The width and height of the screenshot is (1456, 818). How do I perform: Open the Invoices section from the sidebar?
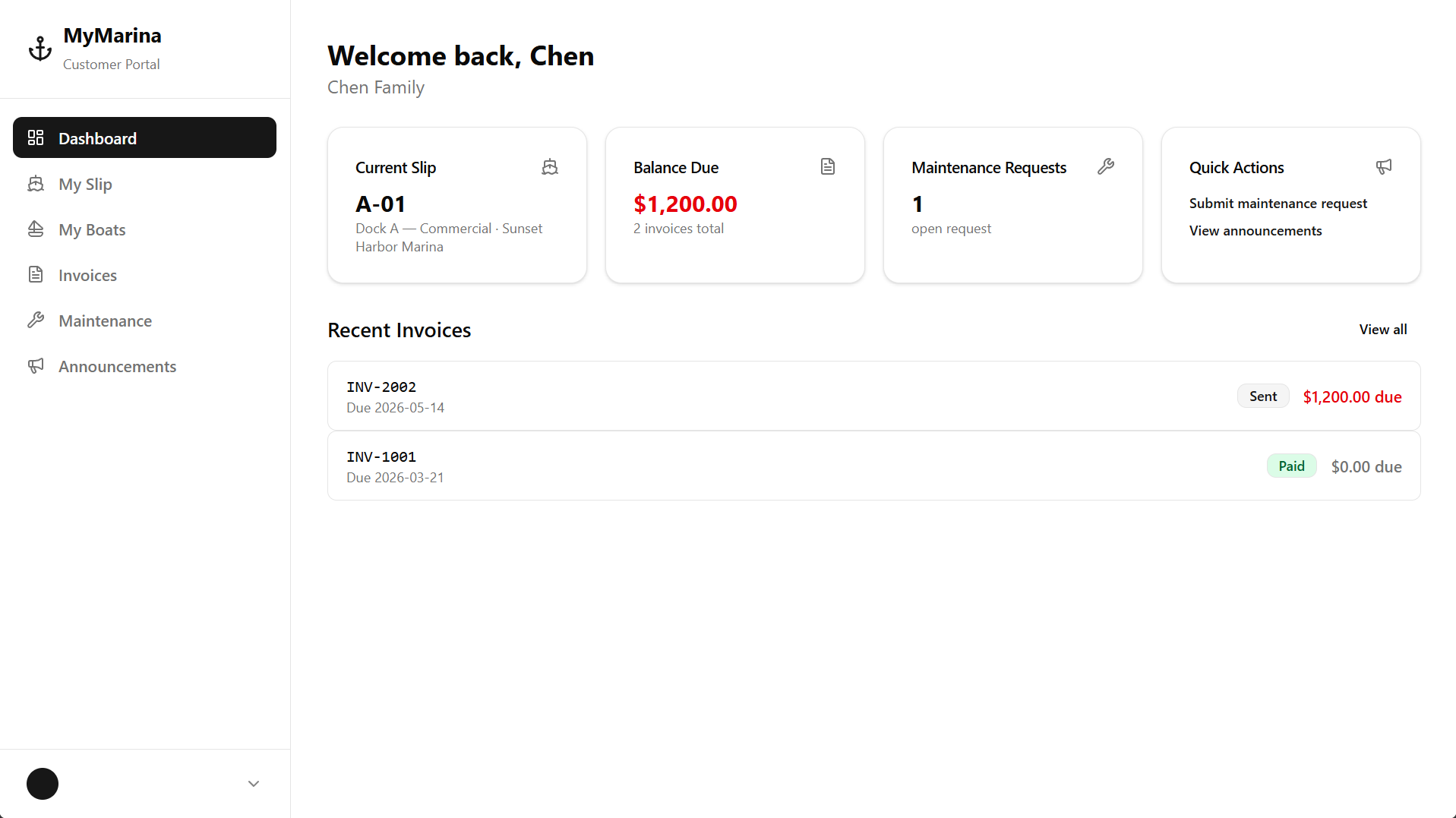[x=87, y=274]
